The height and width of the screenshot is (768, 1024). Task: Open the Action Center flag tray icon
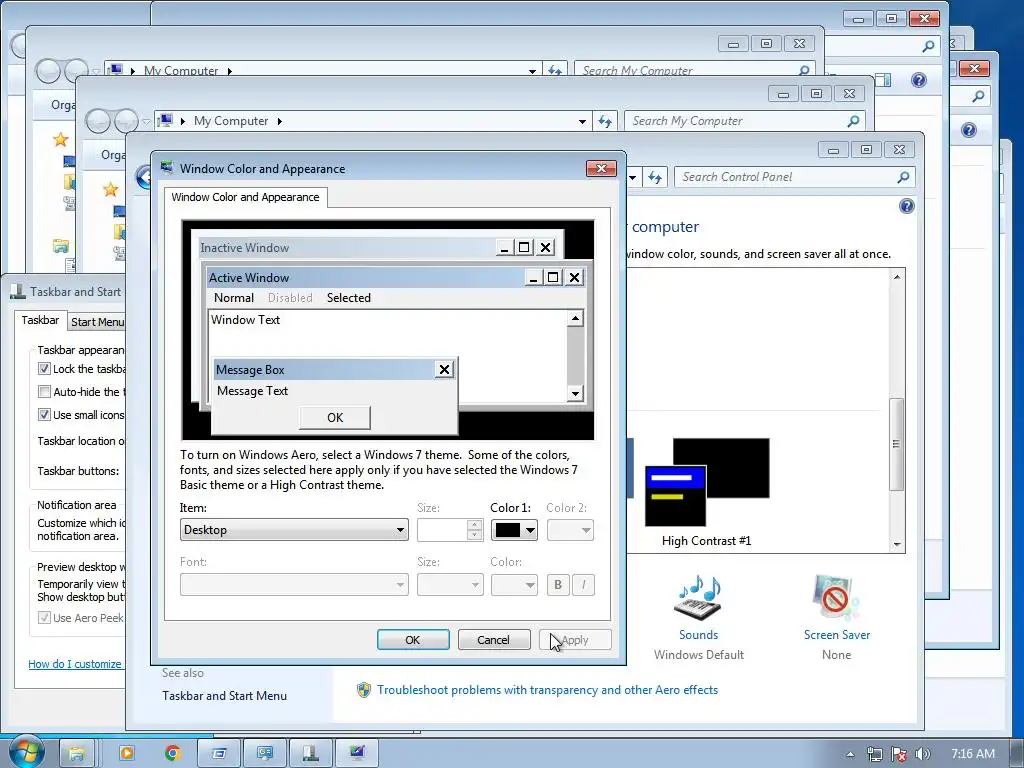(899, 754)
